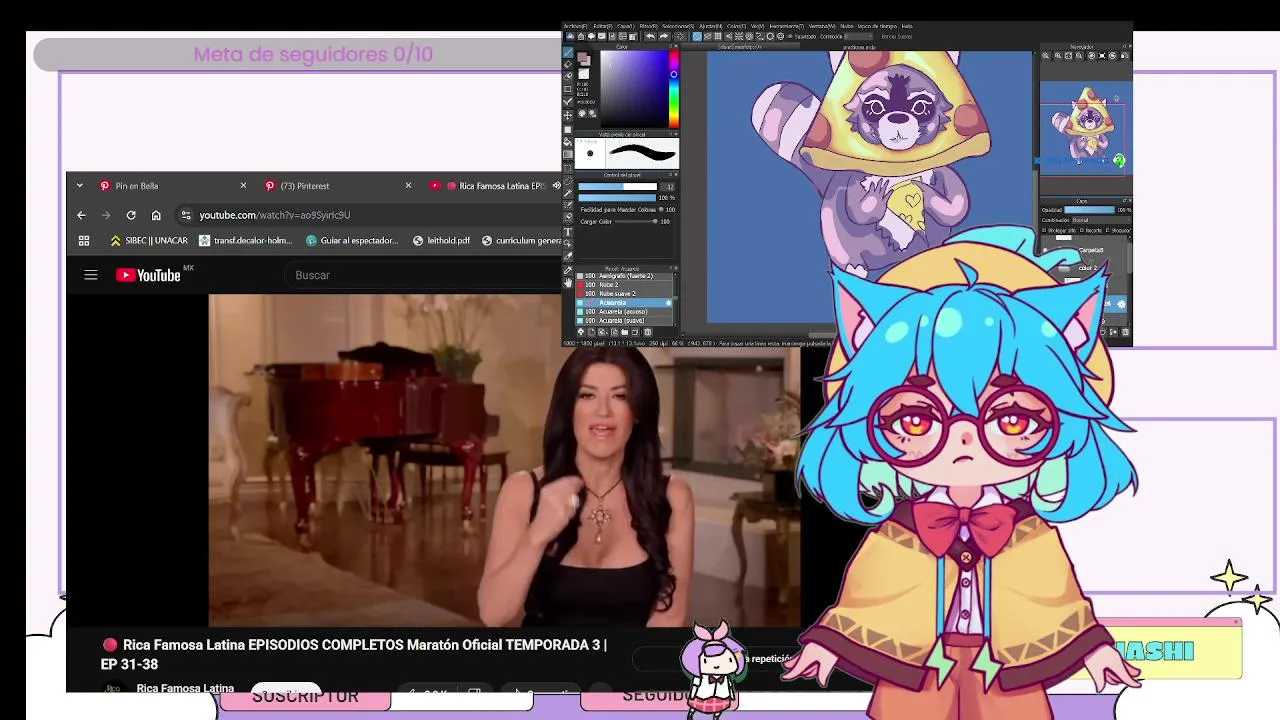Open the Capa menu

pyautogui.click(x=625, y=26)
